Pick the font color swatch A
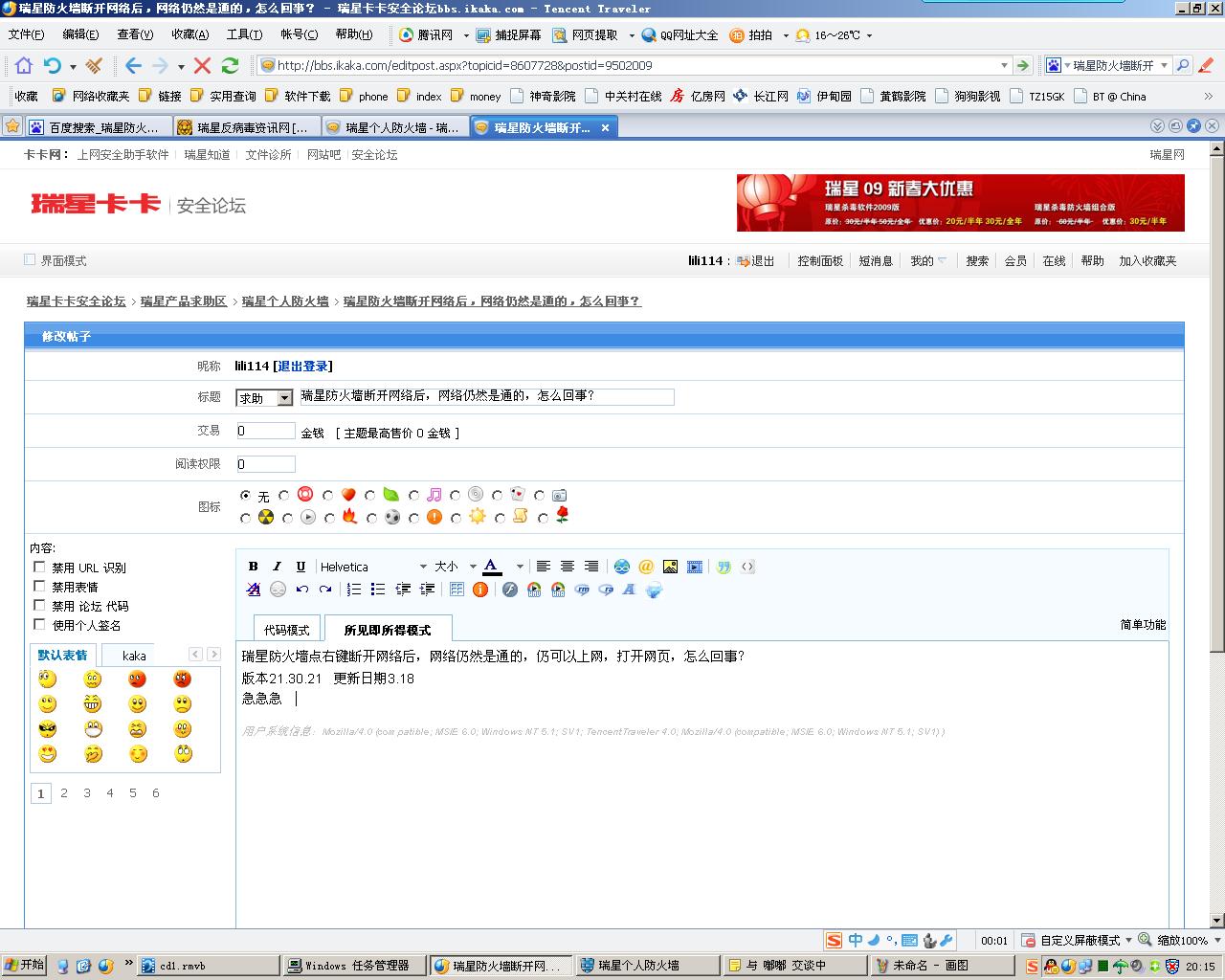Viewport: 1225px width, 980px height. 492,567
